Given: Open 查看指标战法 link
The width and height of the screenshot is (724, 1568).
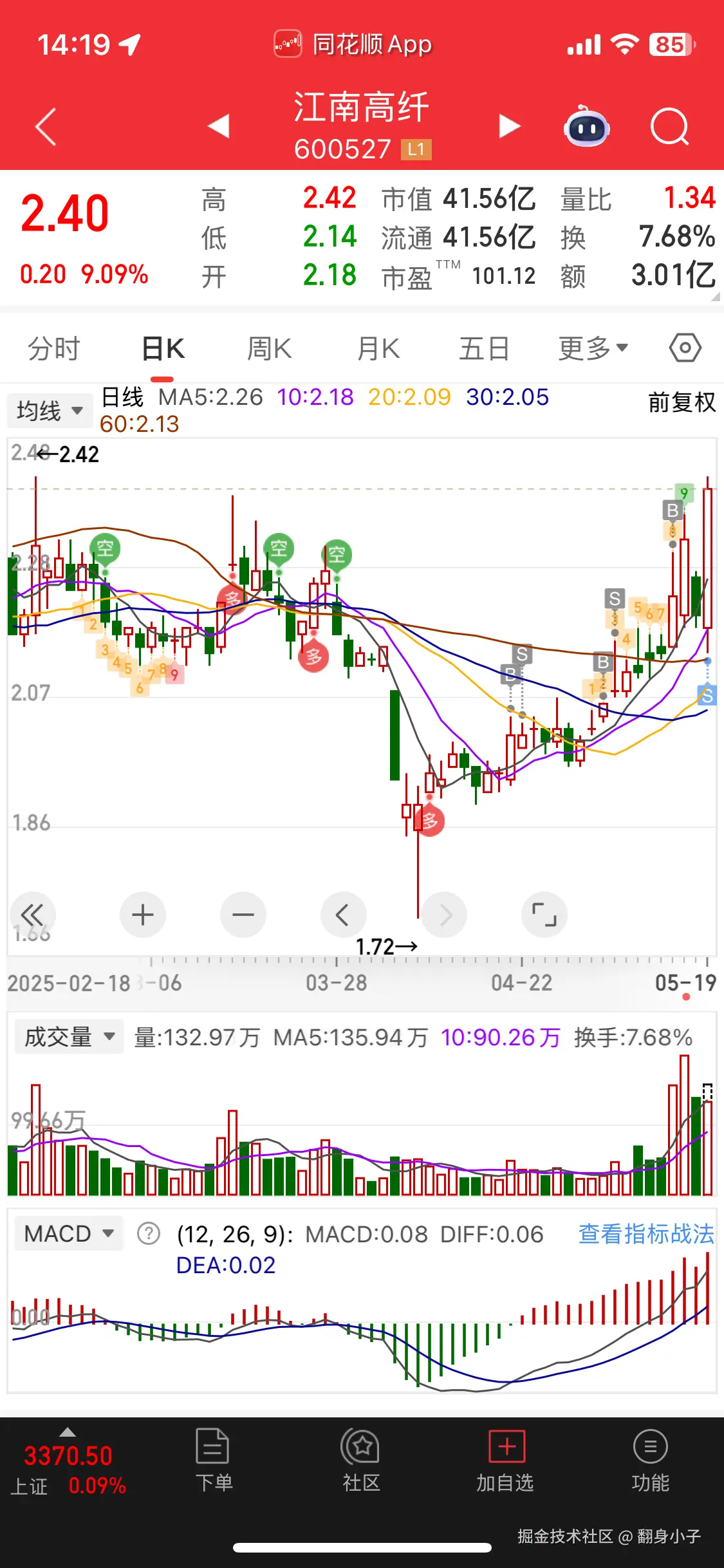Looking at the screenshot, I should 646,1234.
